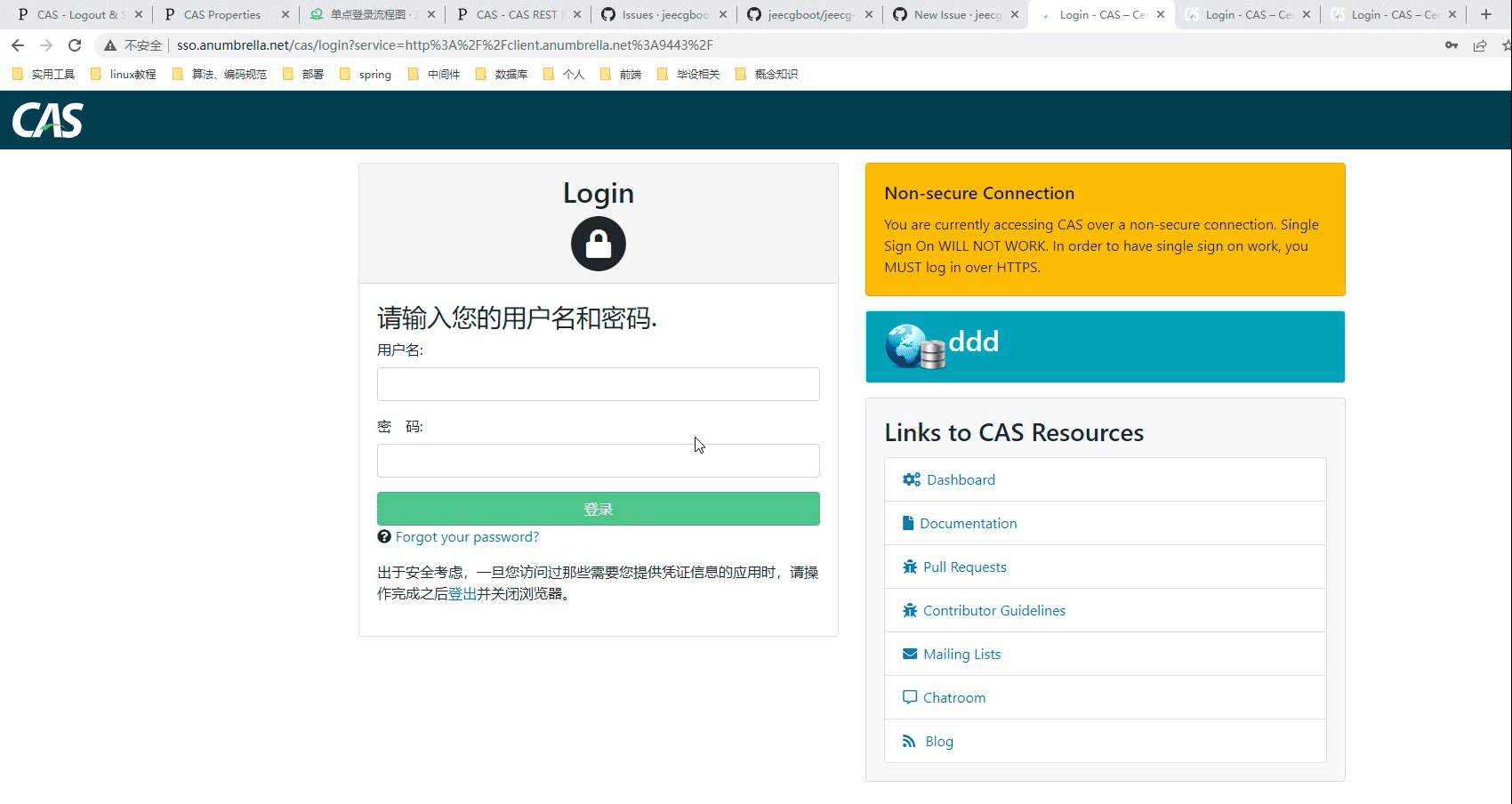1512x804 pixels.
Task: Open the Contributor Guidelines link
Action: tap(994, 611)
